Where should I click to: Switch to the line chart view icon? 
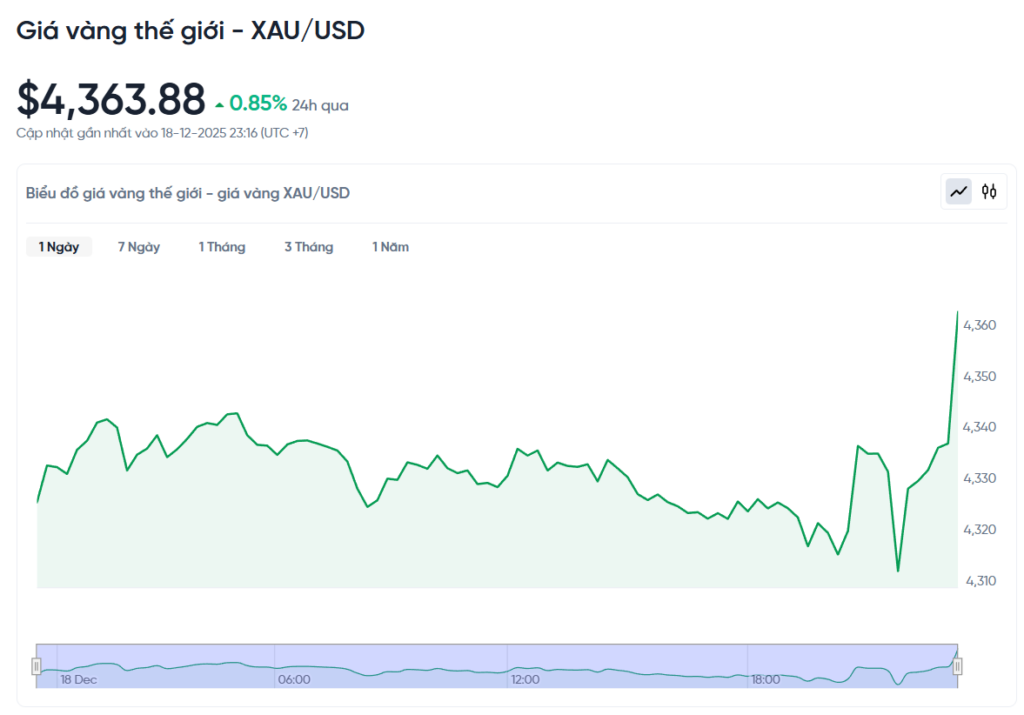tap(959, 191)
